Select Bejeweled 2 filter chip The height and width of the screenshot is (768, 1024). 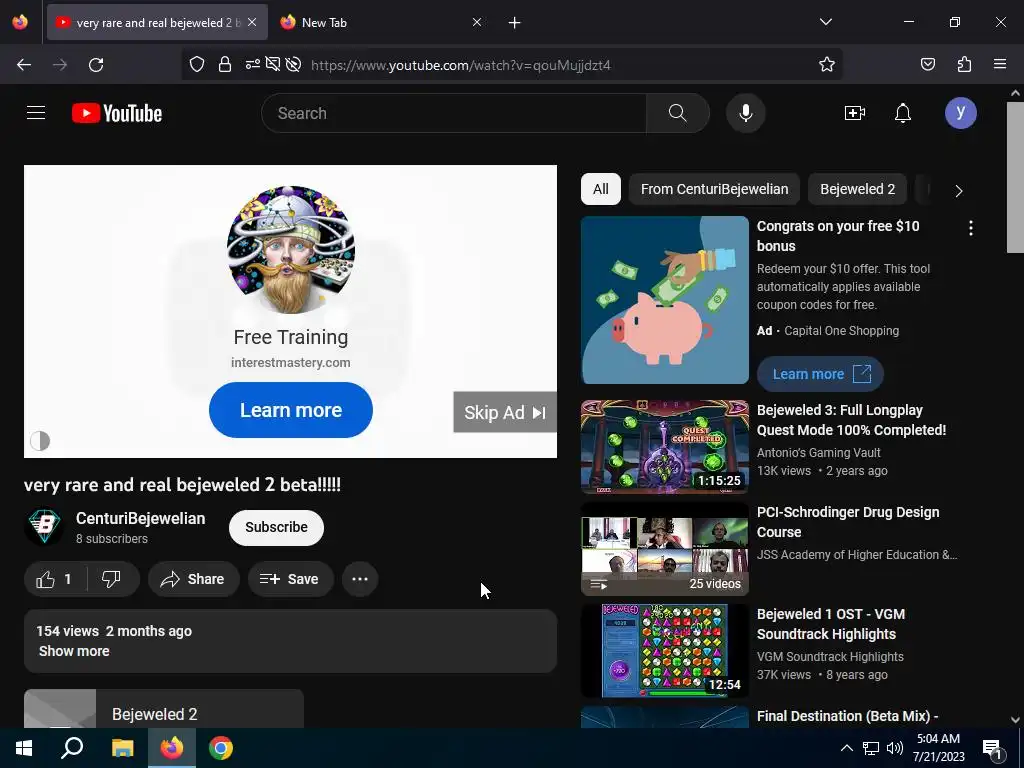coord(857,189)
